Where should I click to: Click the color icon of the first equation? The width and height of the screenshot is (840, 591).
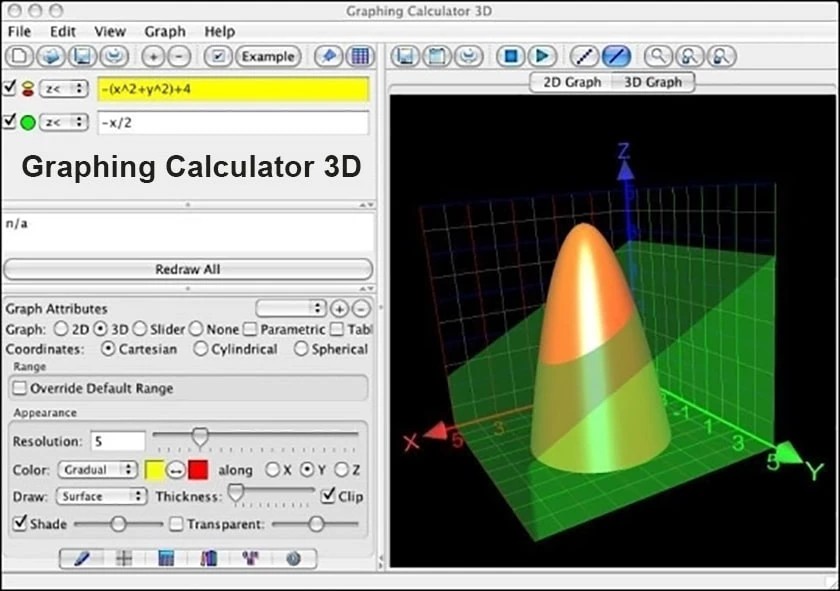point(28,89)
